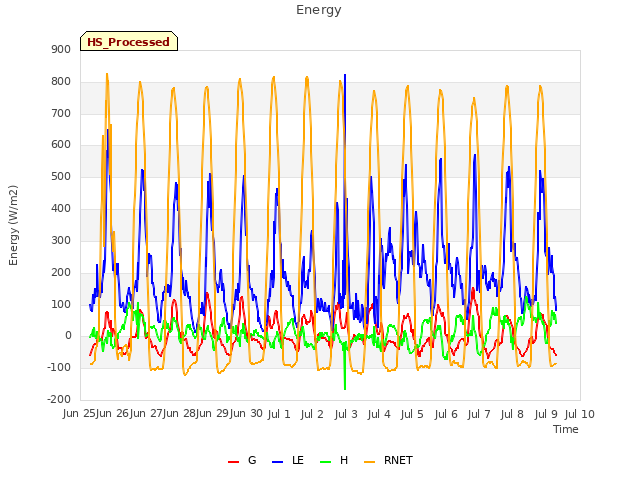Click the Jun 30 x-axis date label
The image size is (640, 480).
click(x=246, y=413)
